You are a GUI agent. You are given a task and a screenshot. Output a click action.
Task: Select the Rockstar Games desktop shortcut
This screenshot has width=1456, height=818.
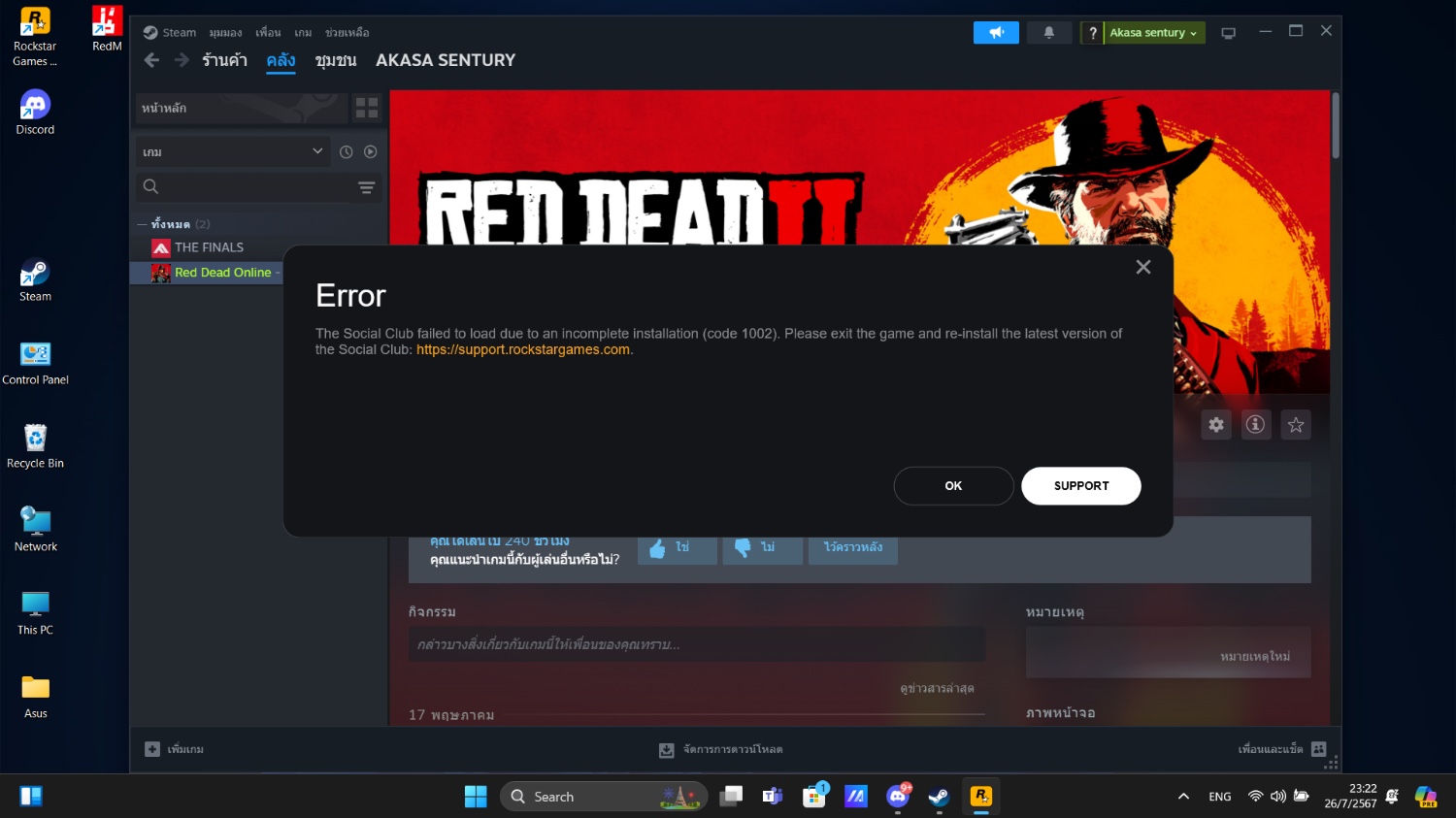coord(35,38)
